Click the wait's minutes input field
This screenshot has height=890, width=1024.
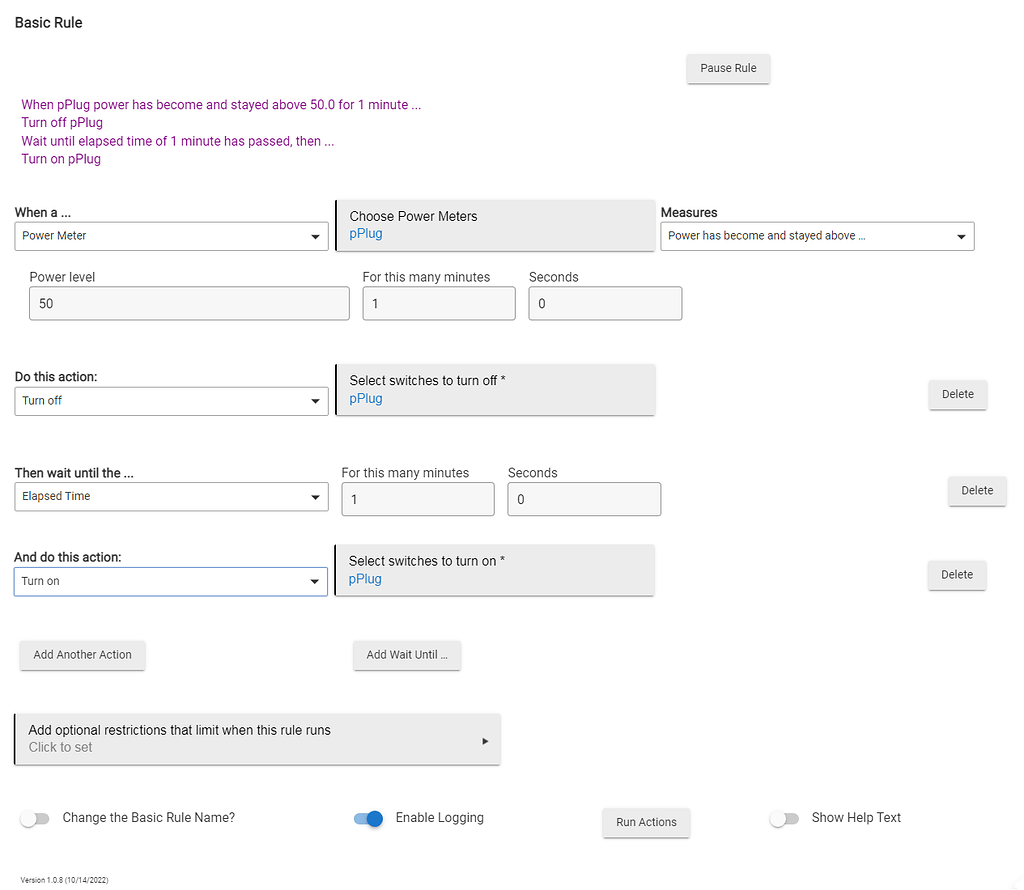point(417,500)
